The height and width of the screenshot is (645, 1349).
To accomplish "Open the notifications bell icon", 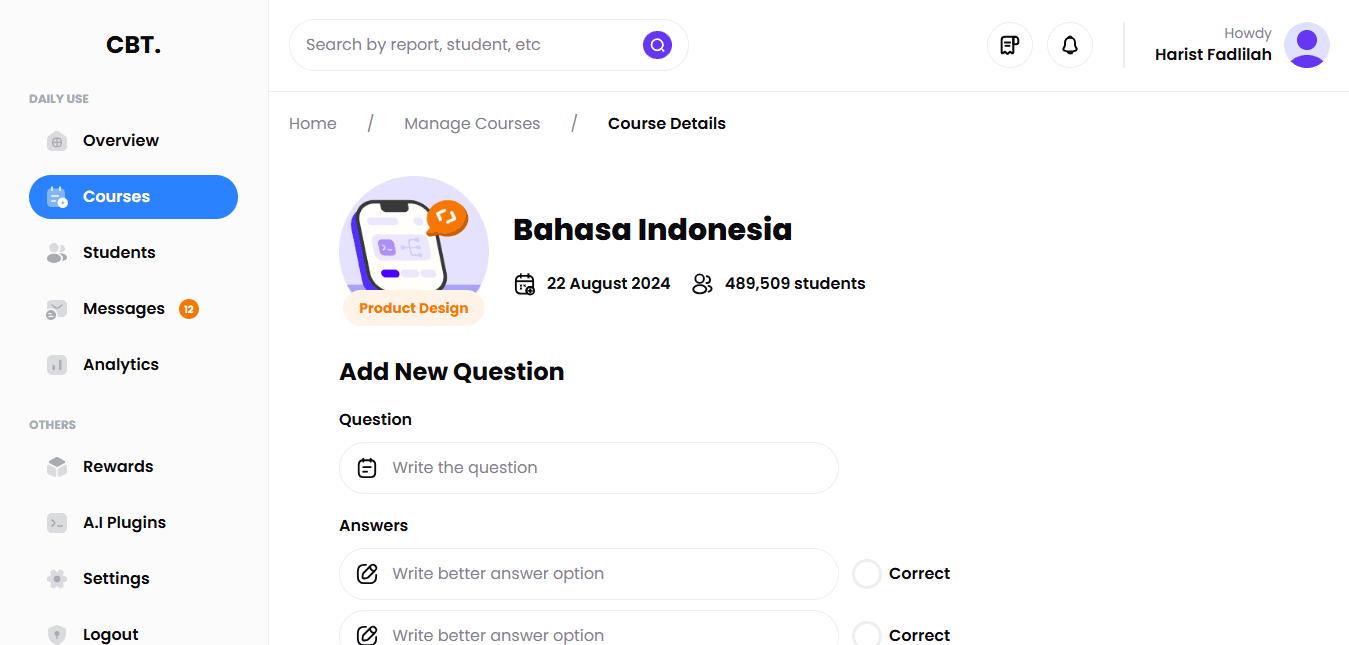I will pyautogui.click(x=1070, y=45).
